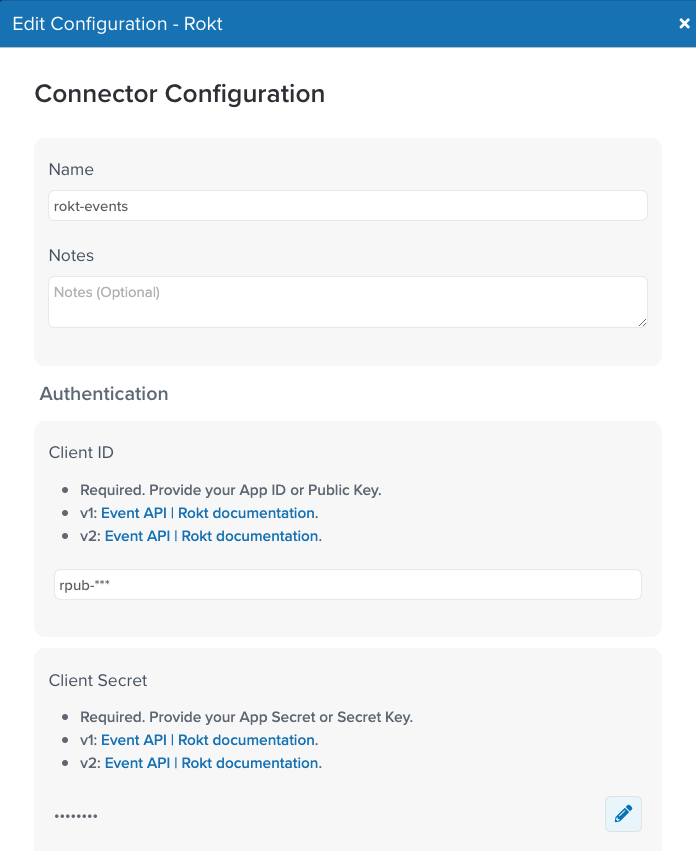696x851 pixels.
Task: Close the Edit Configuration dialog
Action: pyautogui.click(x=684, y=23)
